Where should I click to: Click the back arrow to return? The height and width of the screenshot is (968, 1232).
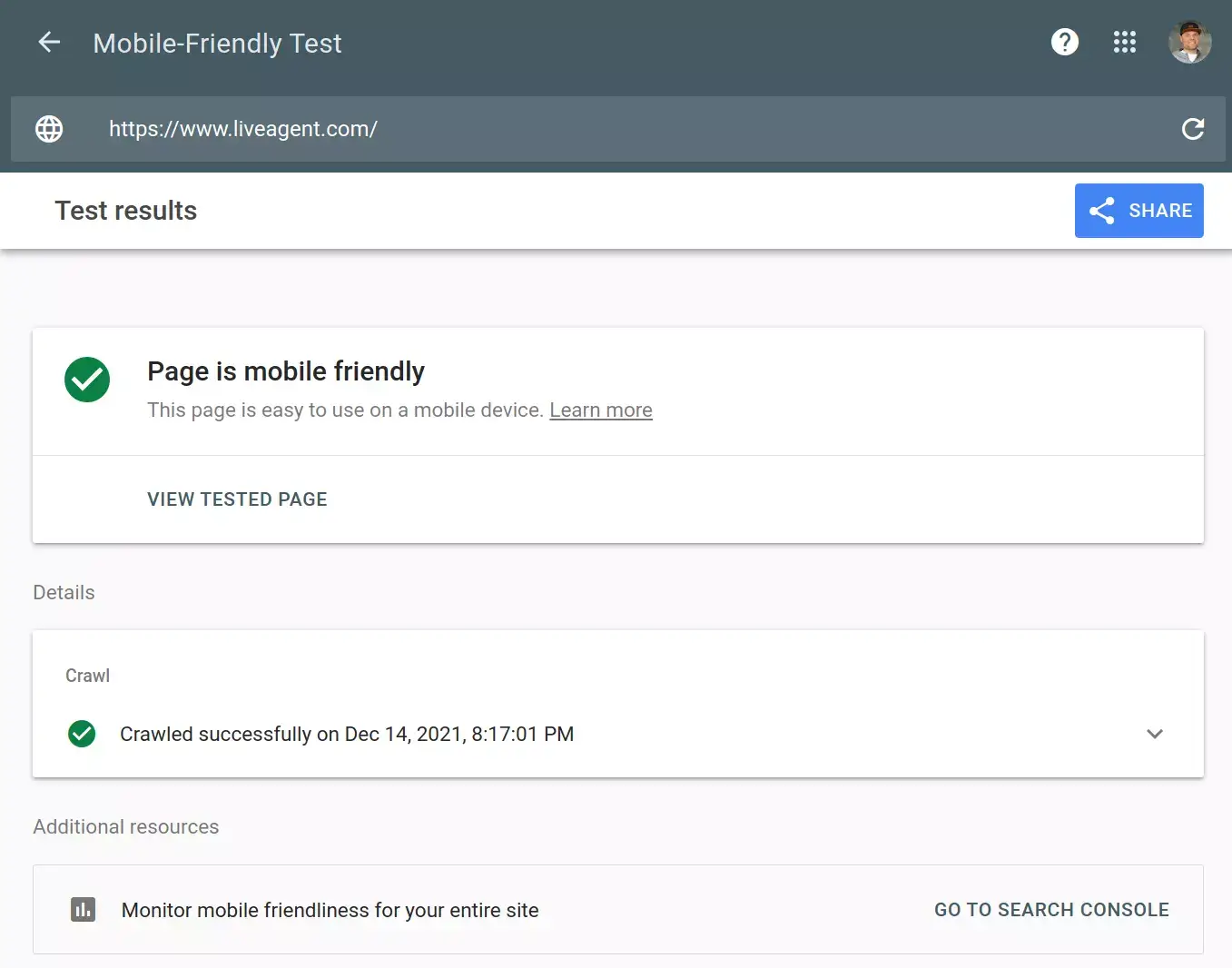49,42
